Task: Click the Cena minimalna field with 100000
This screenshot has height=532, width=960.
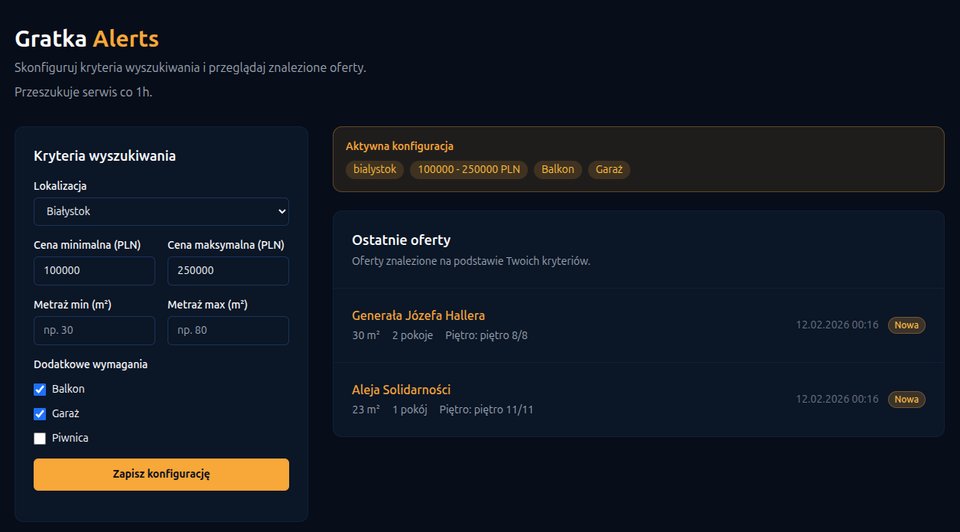Action: [94, 271]
